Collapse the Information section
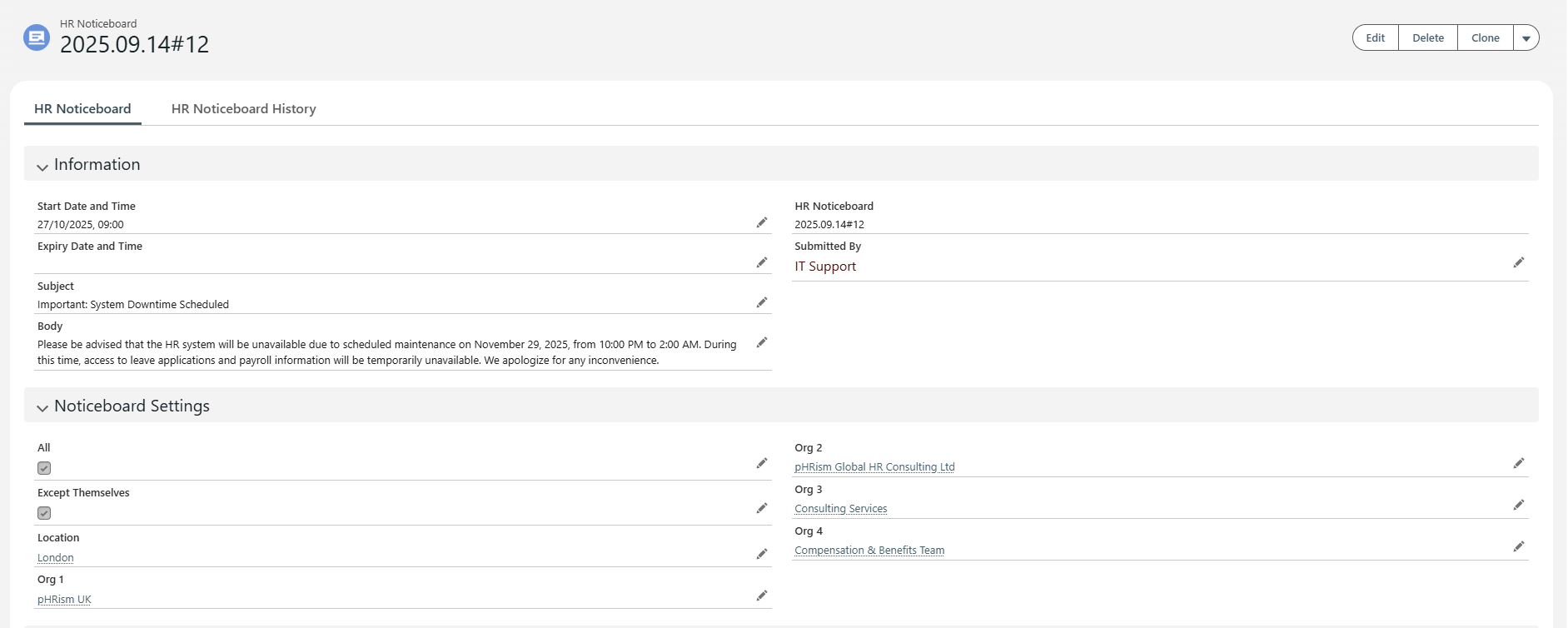 coord(42,167)
